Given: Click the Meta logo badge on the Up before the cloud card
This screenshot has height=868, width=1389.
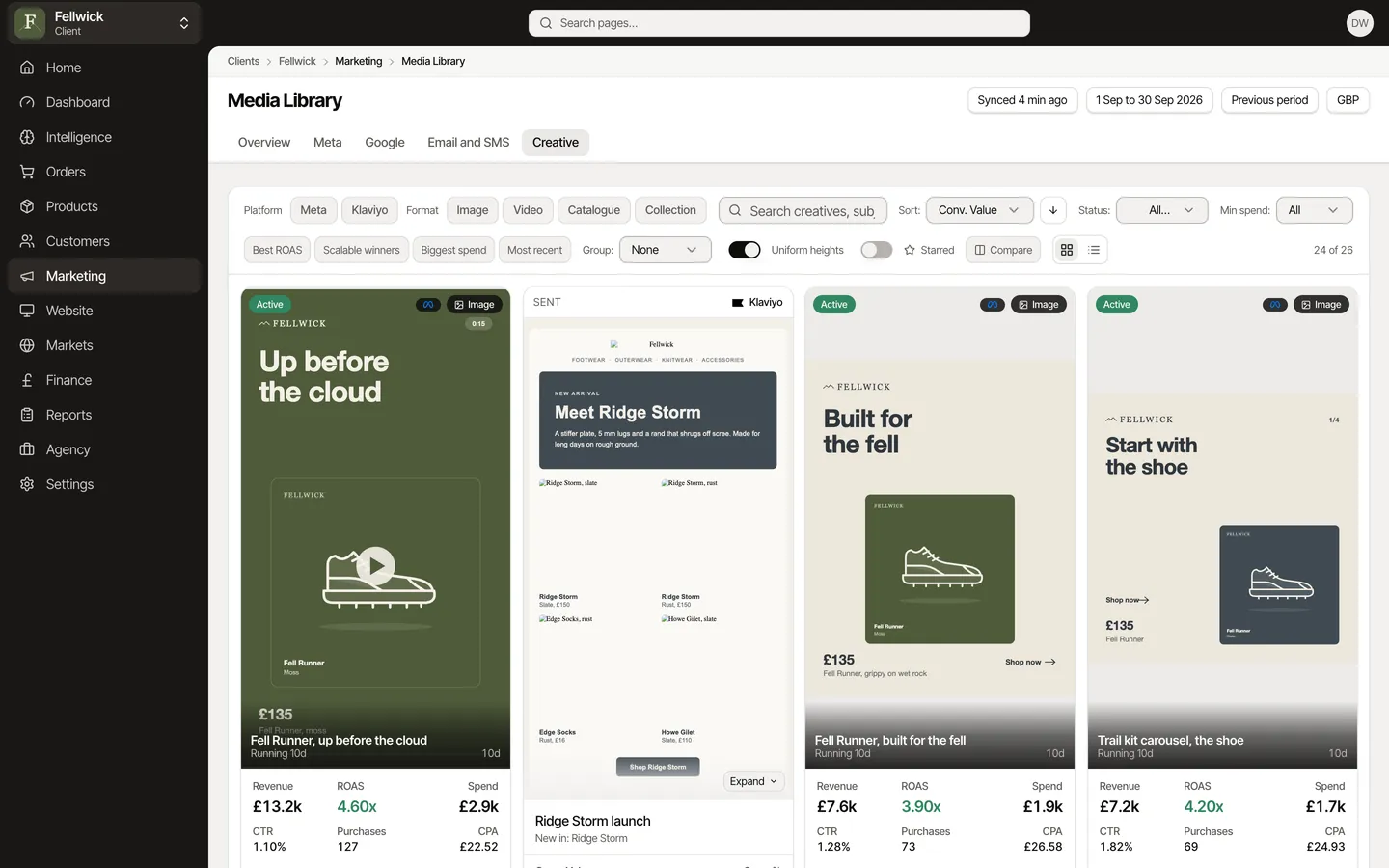Looking at the screenshot, I should click(x=428, y=305).
